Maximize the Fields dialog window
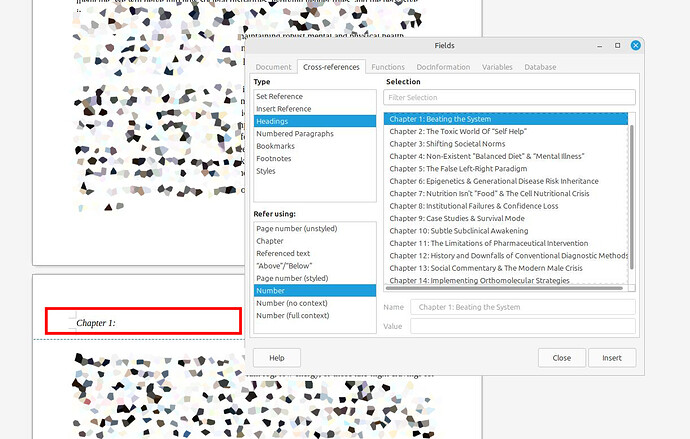Image resolution: width=690 pixels, height=439 pixels. 617,45
